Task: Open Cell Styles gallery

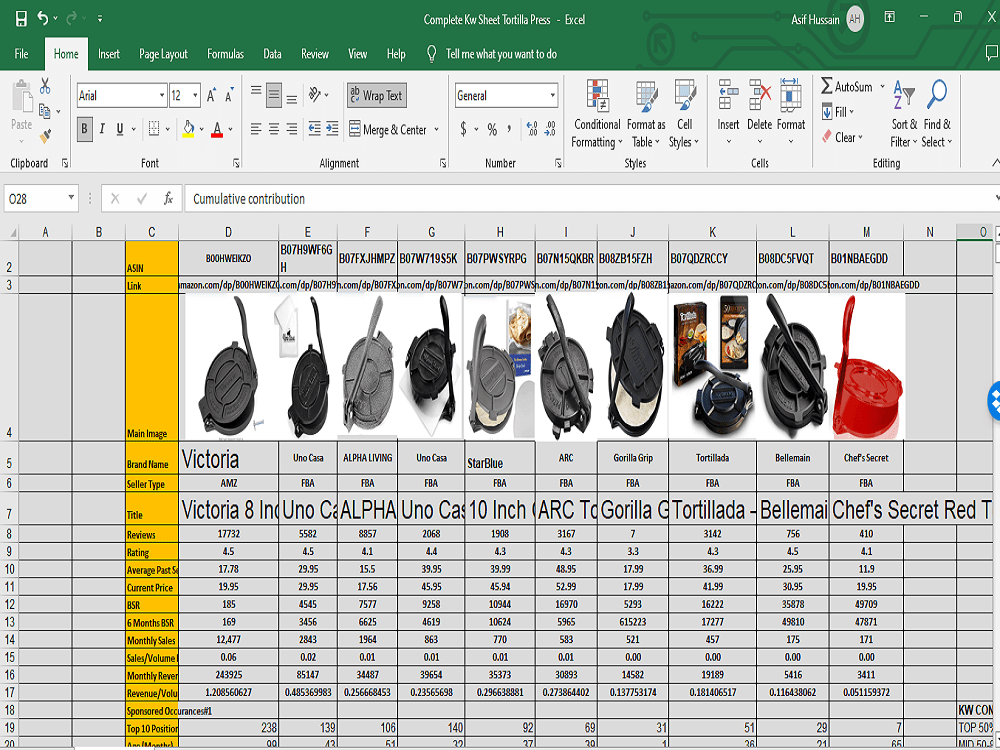Action: click(x=684, y=114)
